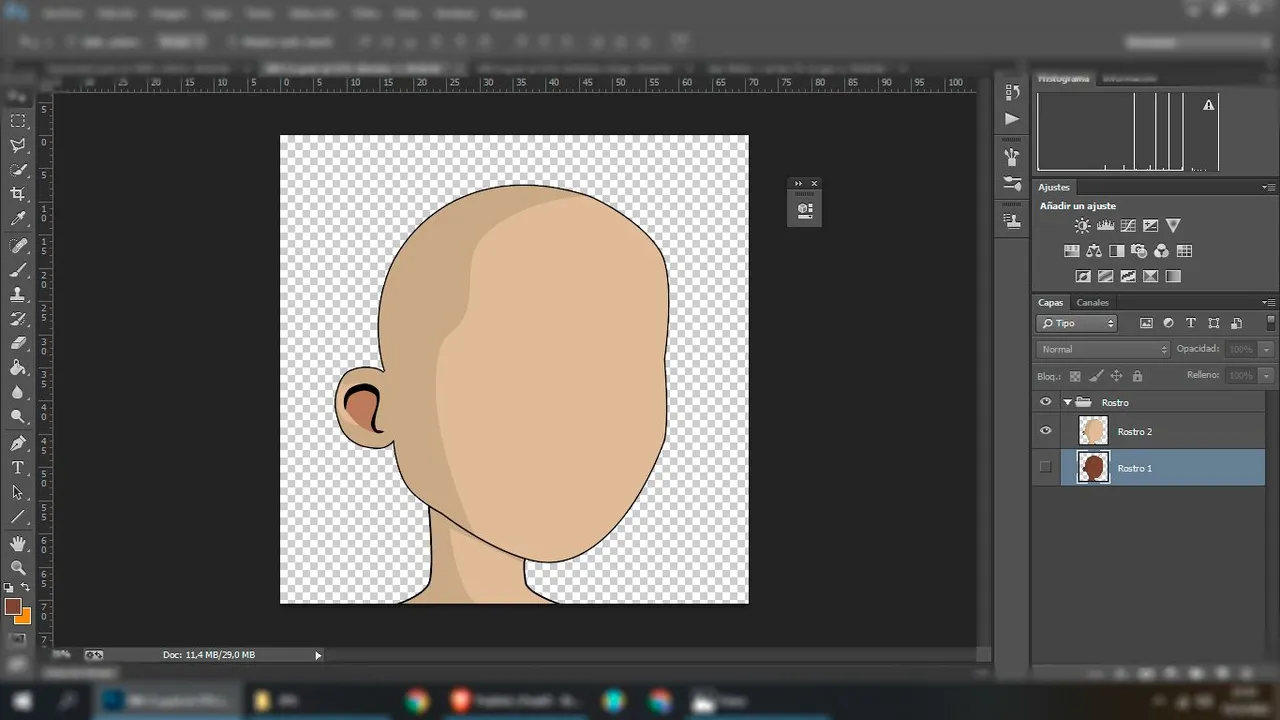1280x720 pixels.
Task: Click the histogram cache warning triangle
Action: 1209,105
